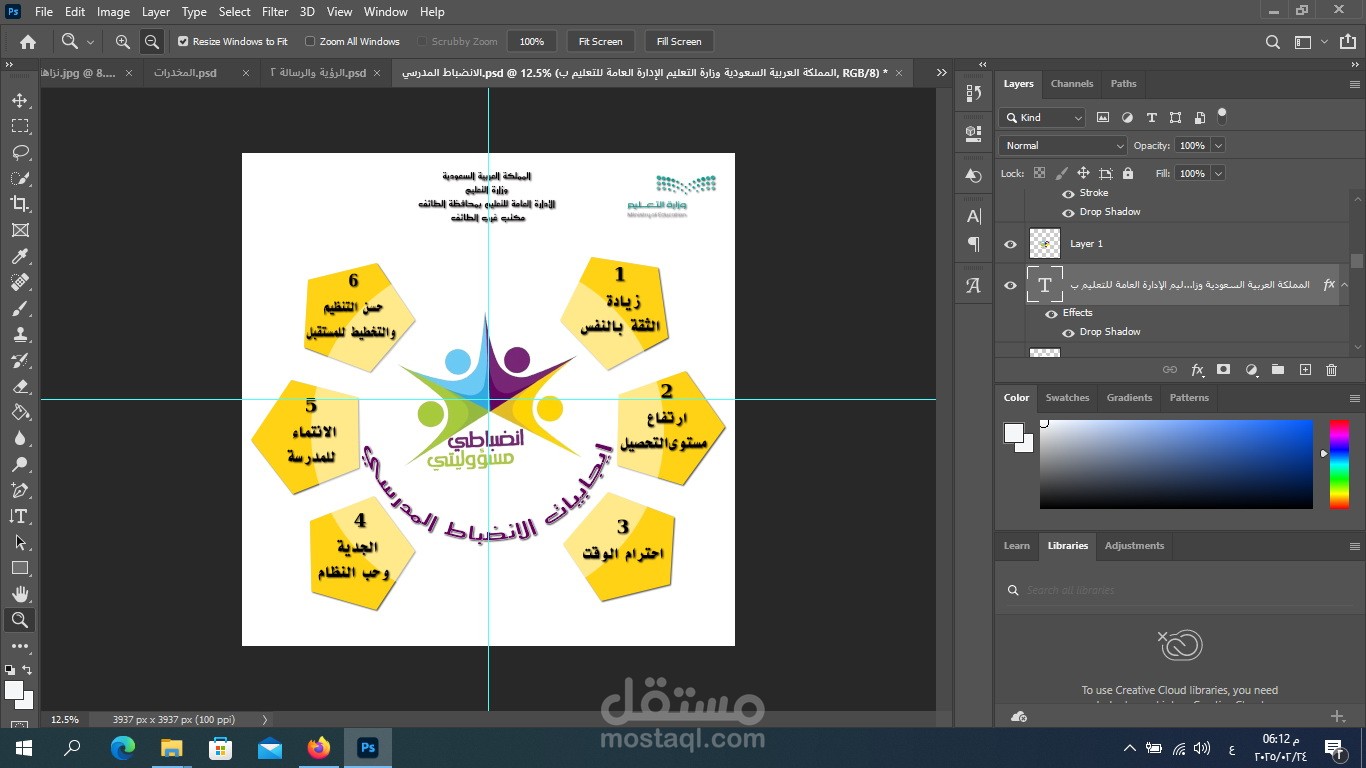The width and height of the screenshot is (1366, 768).
Task: Open the Fill value dropdown arrow
Action: click(1218, 173)
